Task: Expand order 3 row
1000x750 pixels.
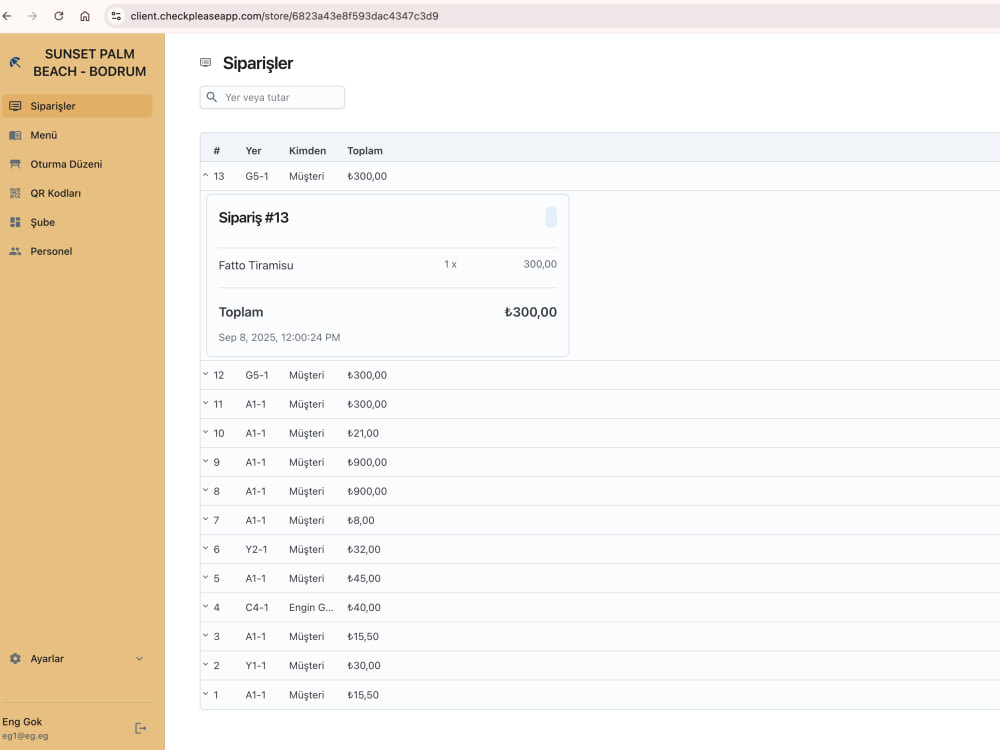Action: pyautogui.click(x=205, y=635)
